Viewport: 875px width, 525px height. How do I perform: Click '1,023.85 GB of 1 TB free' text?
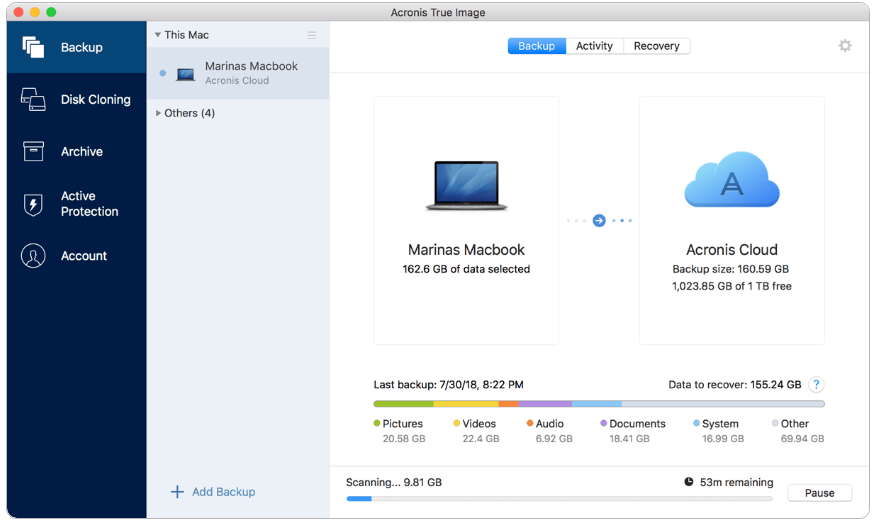[x=732, y=286]
